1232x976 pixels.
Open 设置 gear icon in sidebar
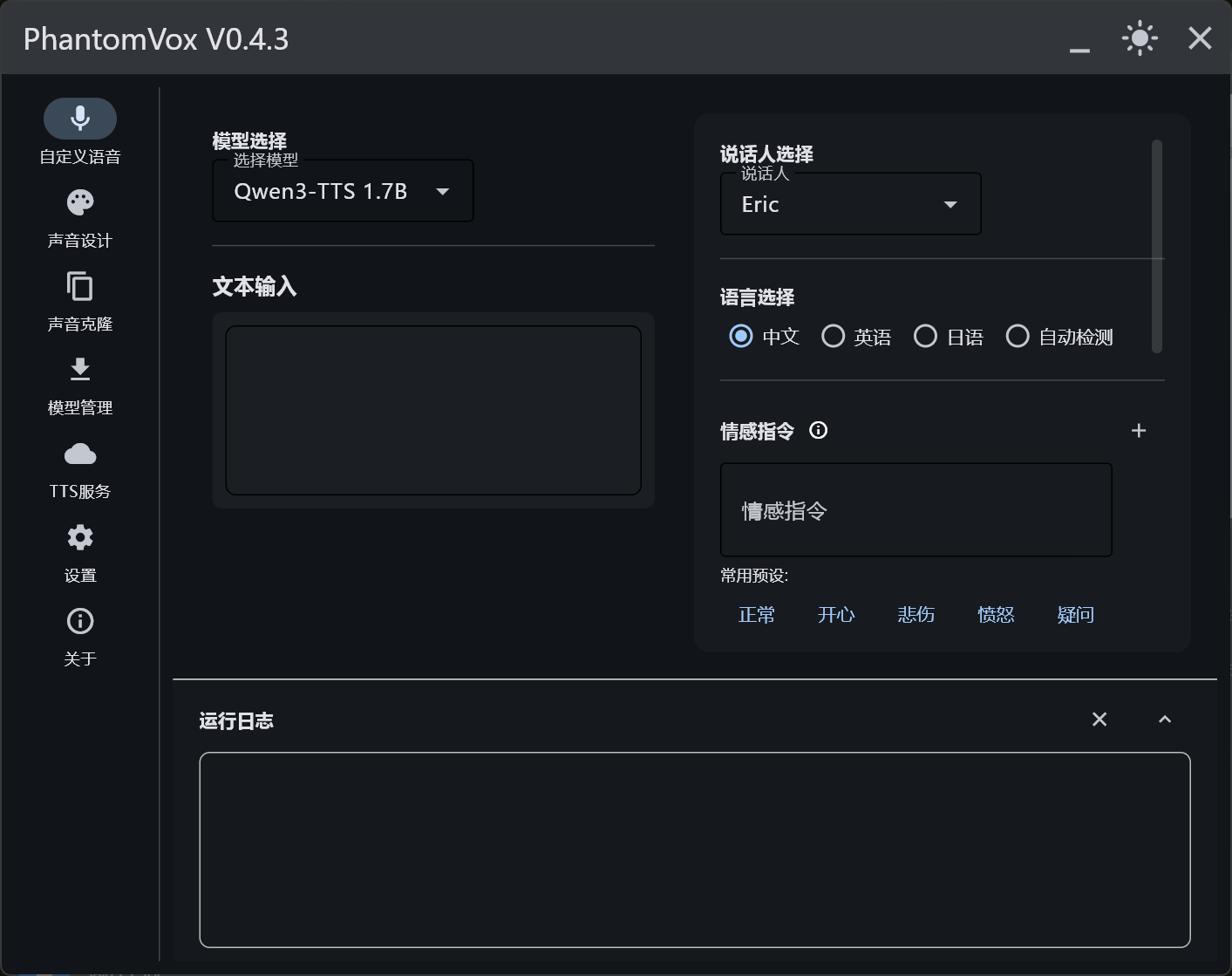click(80, 538)
